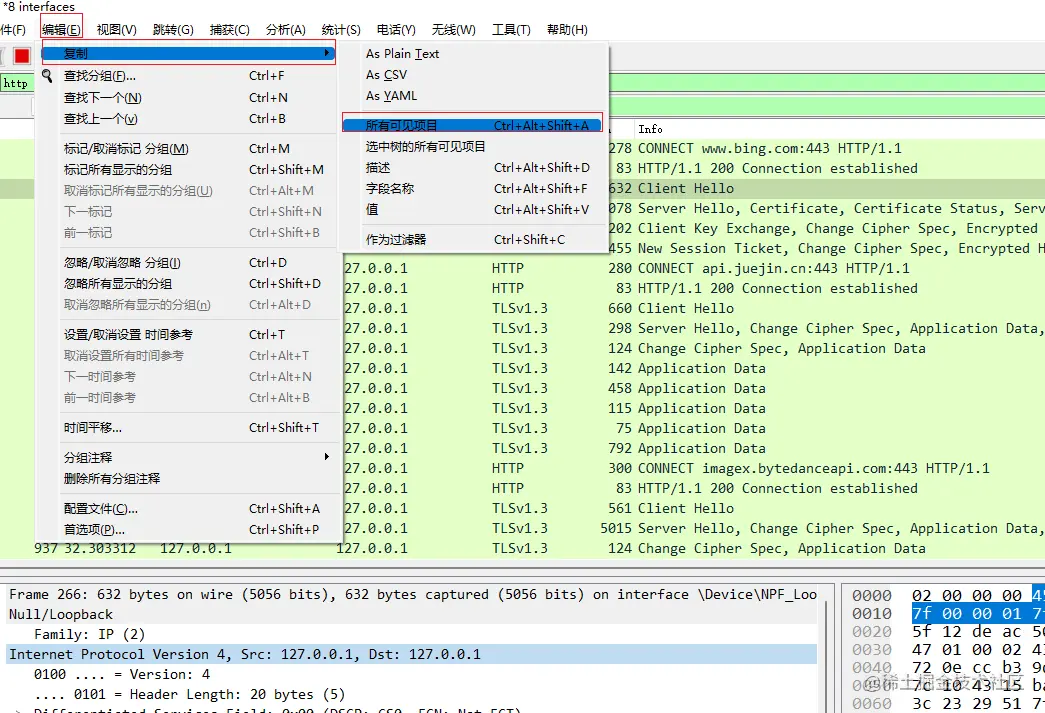Select Family: IP (2) field
The height and width of the screenshot is (713, 1045).
click(x=412, y=634)
